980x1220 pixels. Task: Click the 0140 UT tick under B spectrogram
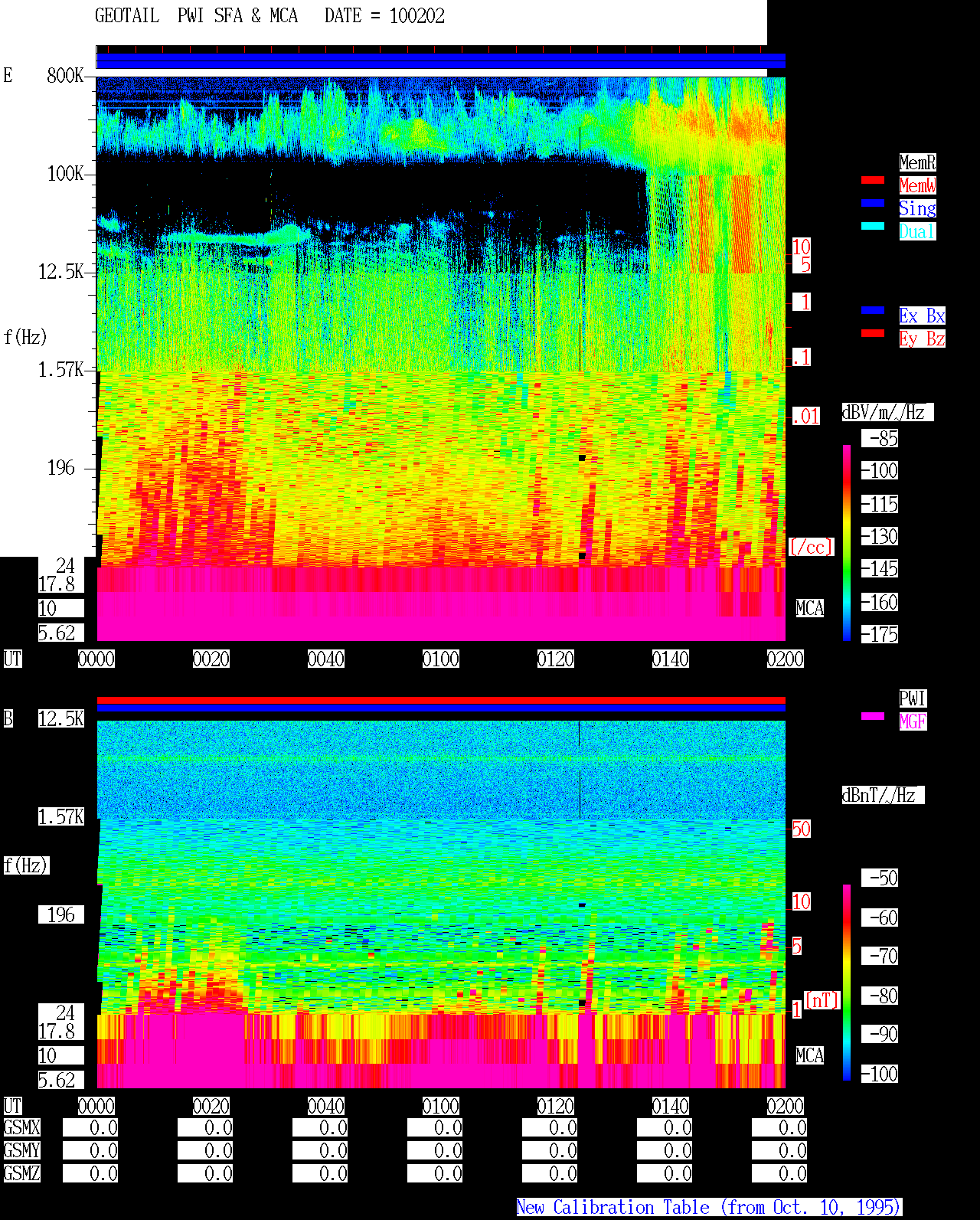(x=671, y=1106)
